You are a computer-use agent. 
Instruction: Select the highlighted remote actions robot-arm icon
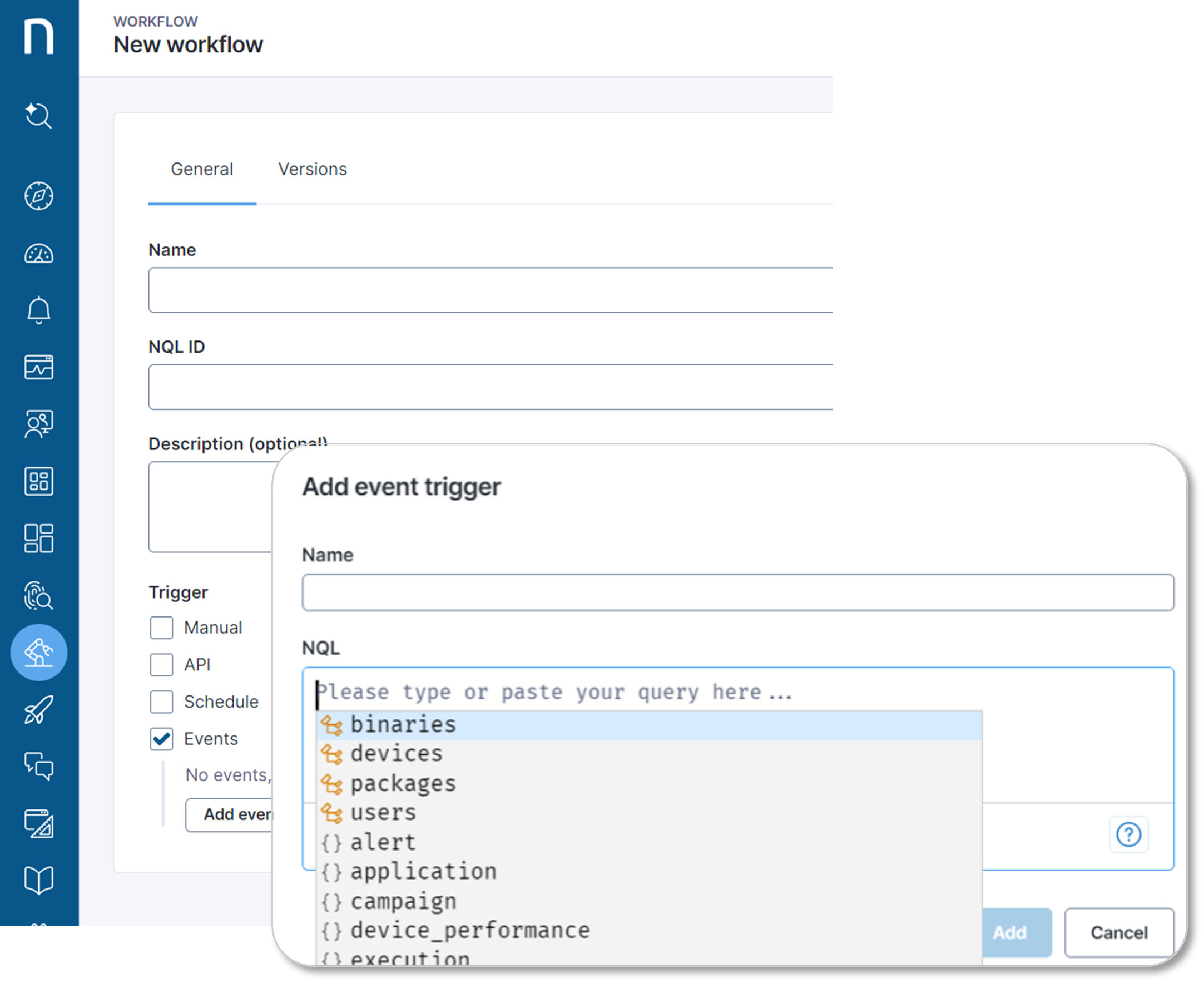click(38, 653)
